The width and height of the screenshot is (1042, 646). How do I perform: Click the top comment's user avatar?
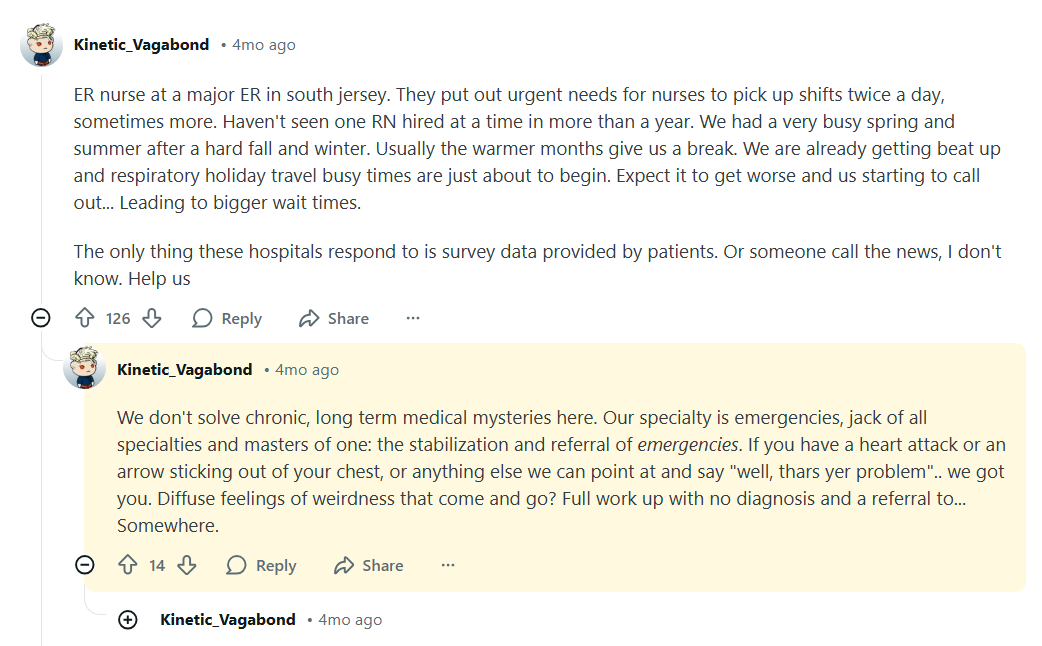coord(41,45)
